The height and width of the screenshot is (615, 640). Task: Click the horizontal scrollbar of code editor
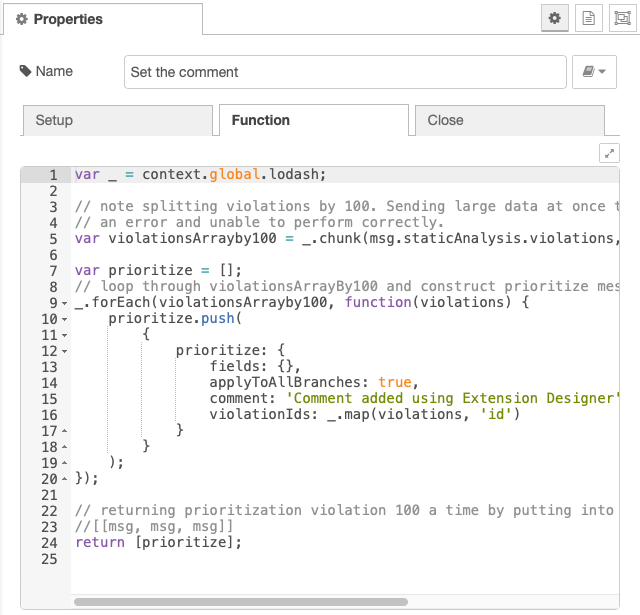(x=241, y=602)
